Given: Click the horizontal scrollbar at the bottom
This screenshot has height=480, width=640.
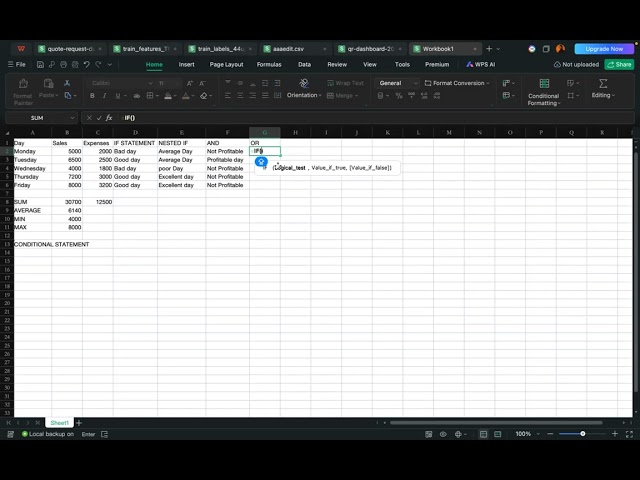Looking at the screenshot, I should (496, 423).
